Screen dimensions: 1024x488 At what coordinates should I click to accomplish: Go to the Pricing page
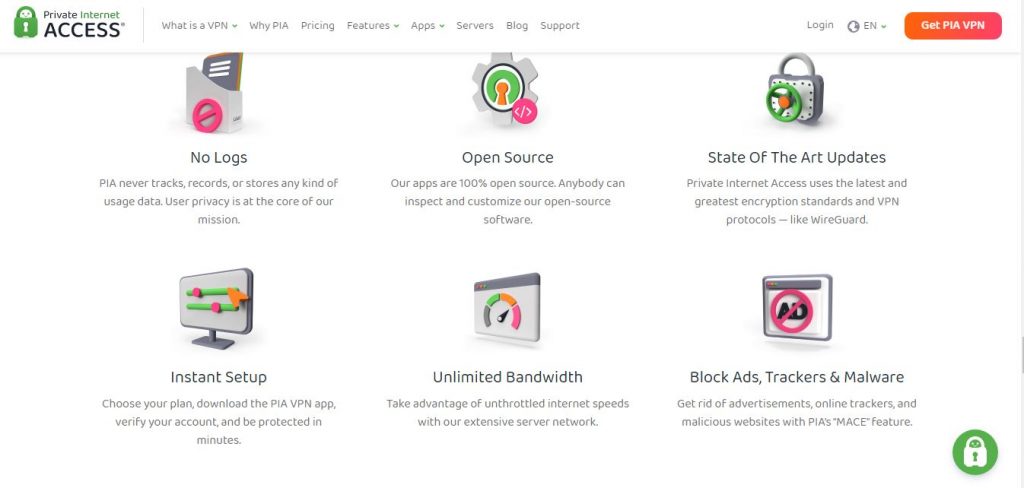[317, 26]
